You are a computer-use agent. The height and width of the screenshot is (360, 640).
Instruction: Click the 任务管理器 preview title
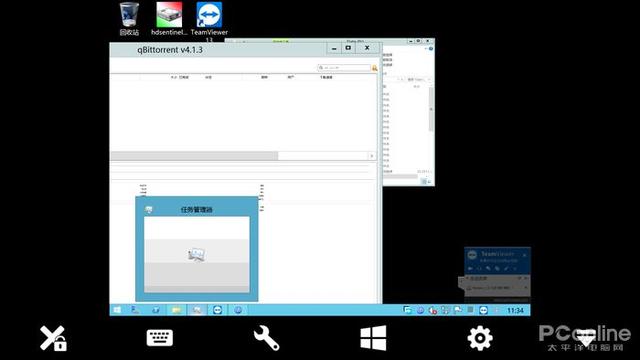(x=197, y=209)
